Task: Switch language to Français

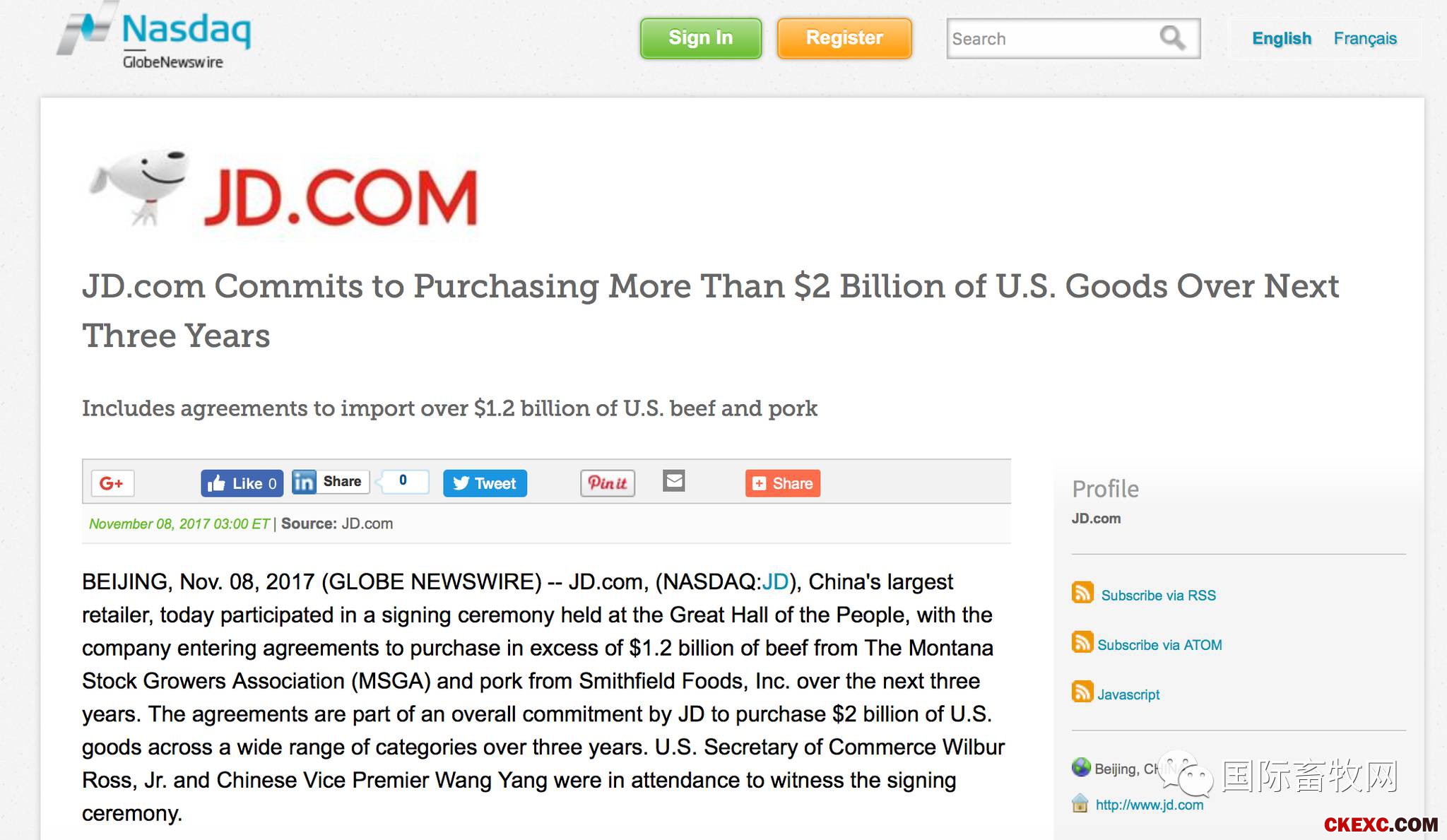Action: tap(1365, 38)
